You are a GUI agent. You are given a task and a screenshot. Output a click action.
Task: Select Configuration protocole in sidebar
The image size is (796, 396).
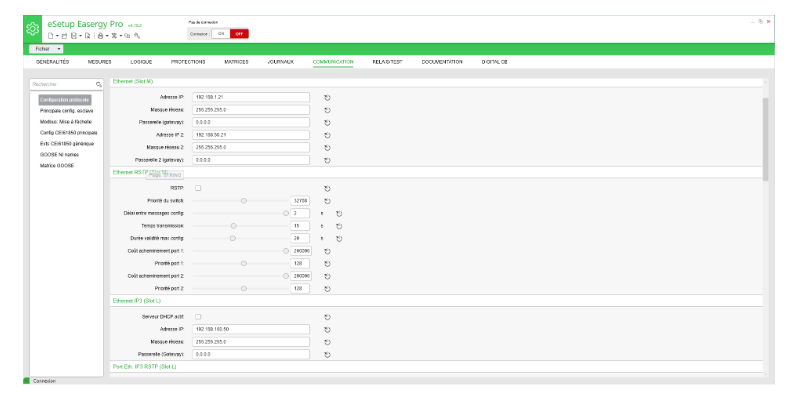64,100
